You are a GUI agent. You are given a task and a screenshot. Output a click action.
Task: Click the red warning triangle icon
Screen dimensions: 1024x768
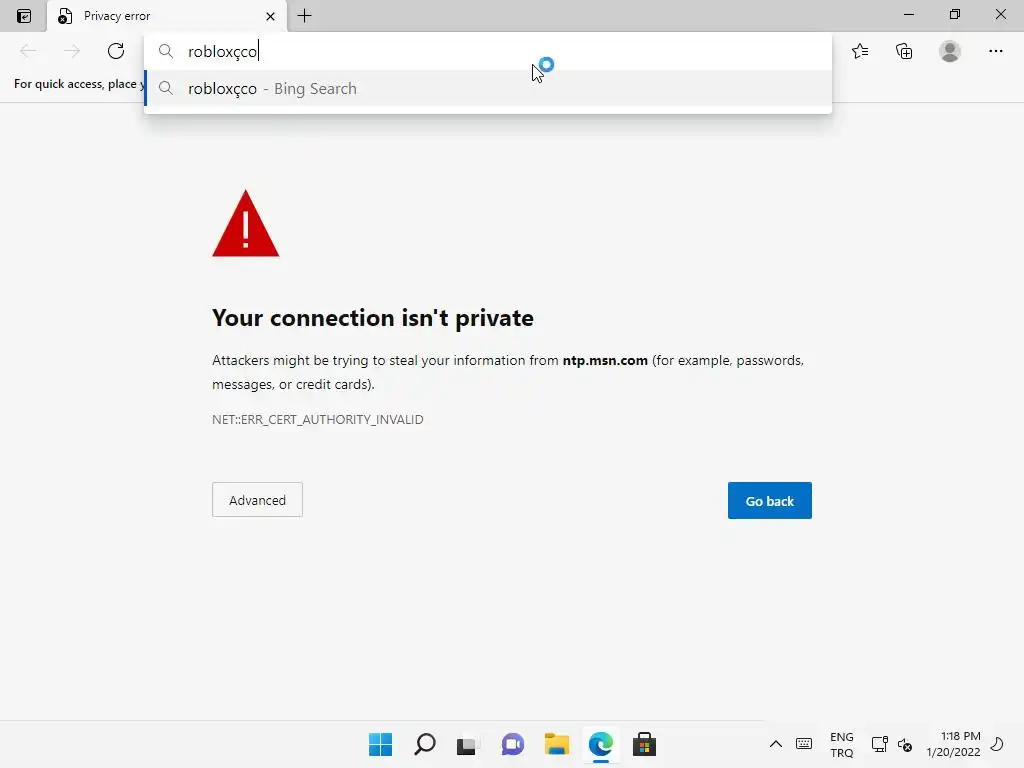tap(246, 223)
